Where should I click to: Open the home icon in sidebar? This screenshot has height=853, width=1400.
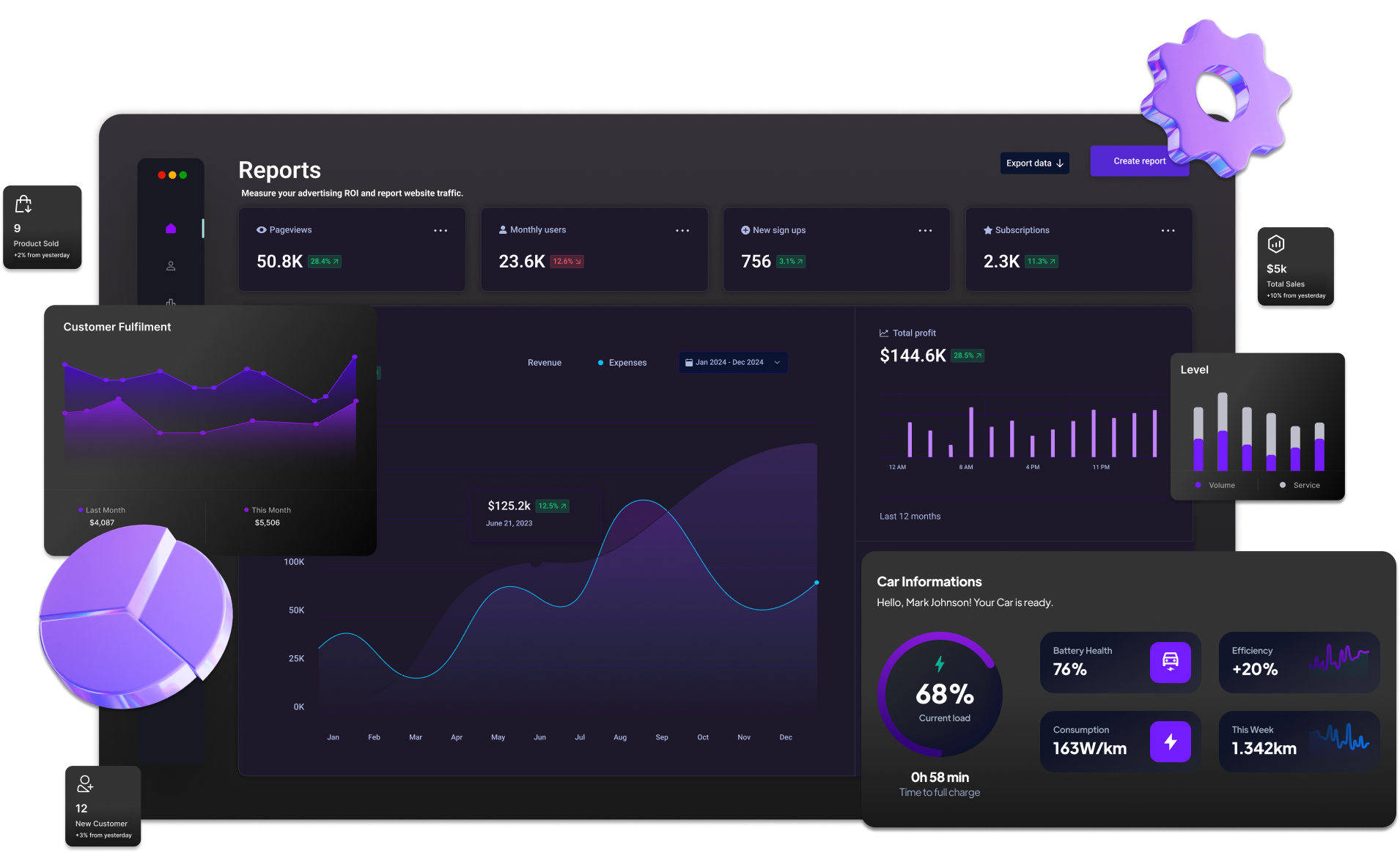[171, 229]
